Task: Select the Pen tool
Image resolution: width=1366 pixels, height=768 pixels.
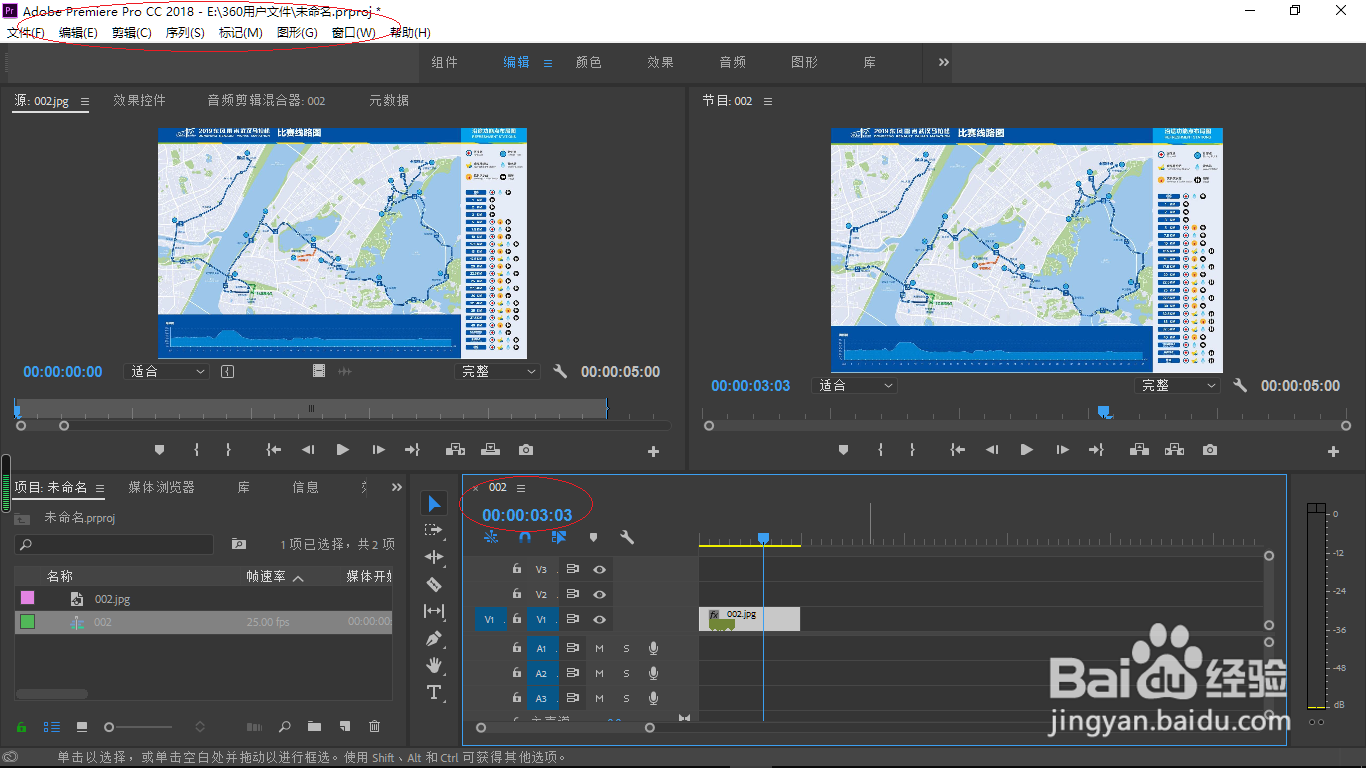Action: click(434, 636)
